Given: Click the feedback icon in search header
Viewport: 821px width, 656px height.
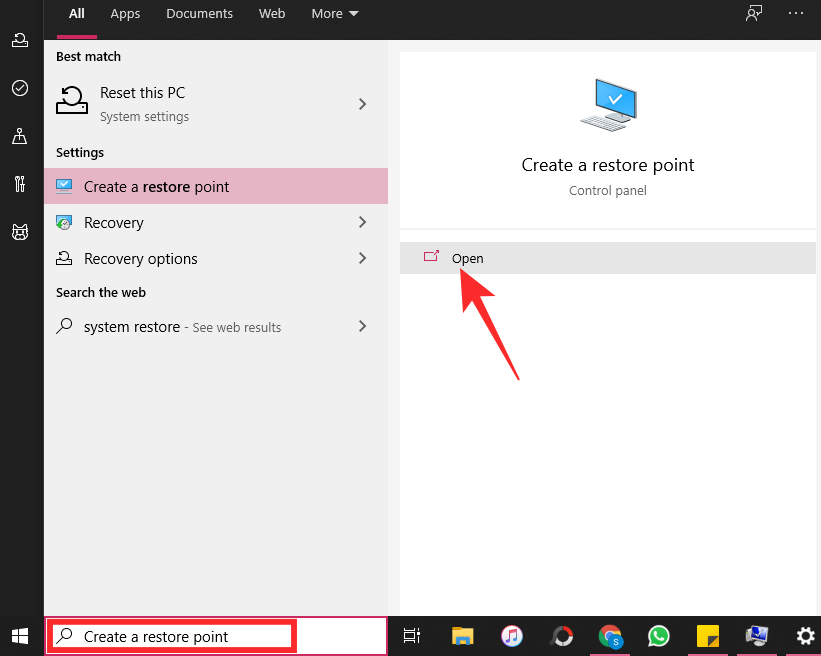Looking at the screenshot, I should pyautogui.click(x=753, y=14).
